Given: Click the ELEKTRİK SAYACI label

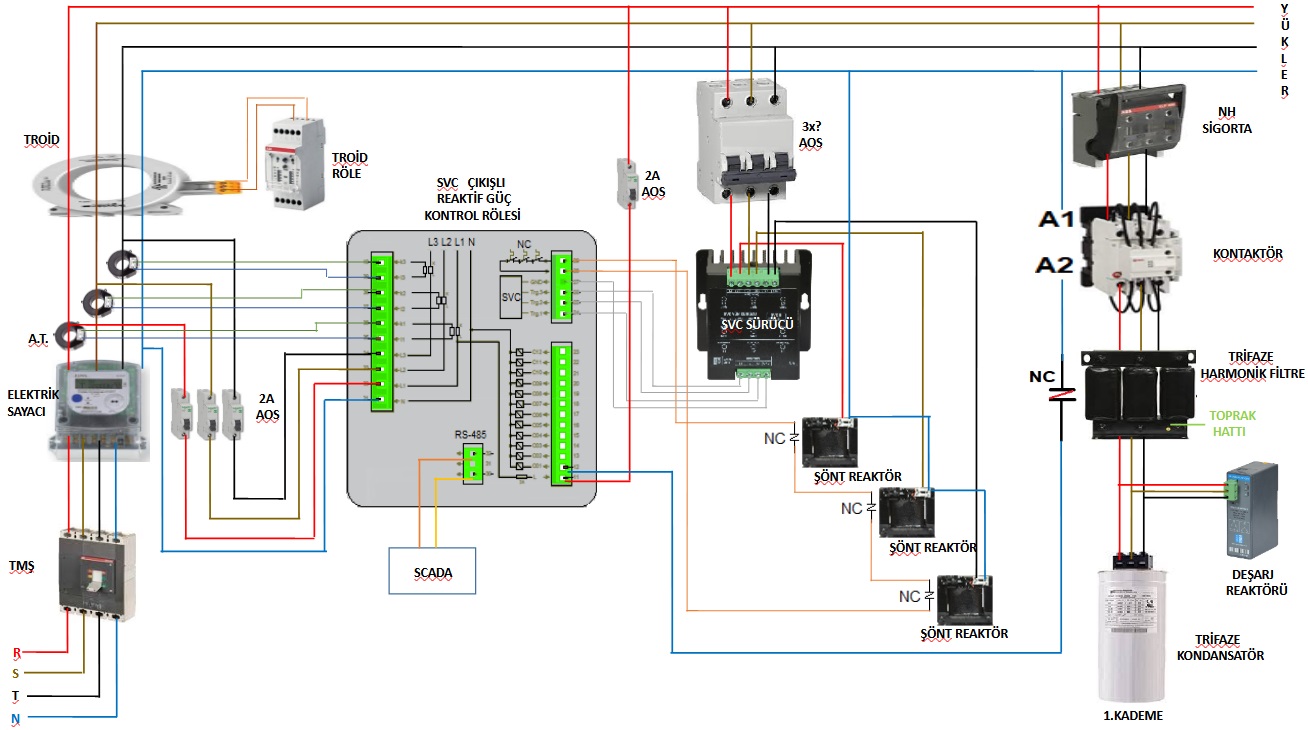Looking at the screenshot, I should [x=31, y=402].
